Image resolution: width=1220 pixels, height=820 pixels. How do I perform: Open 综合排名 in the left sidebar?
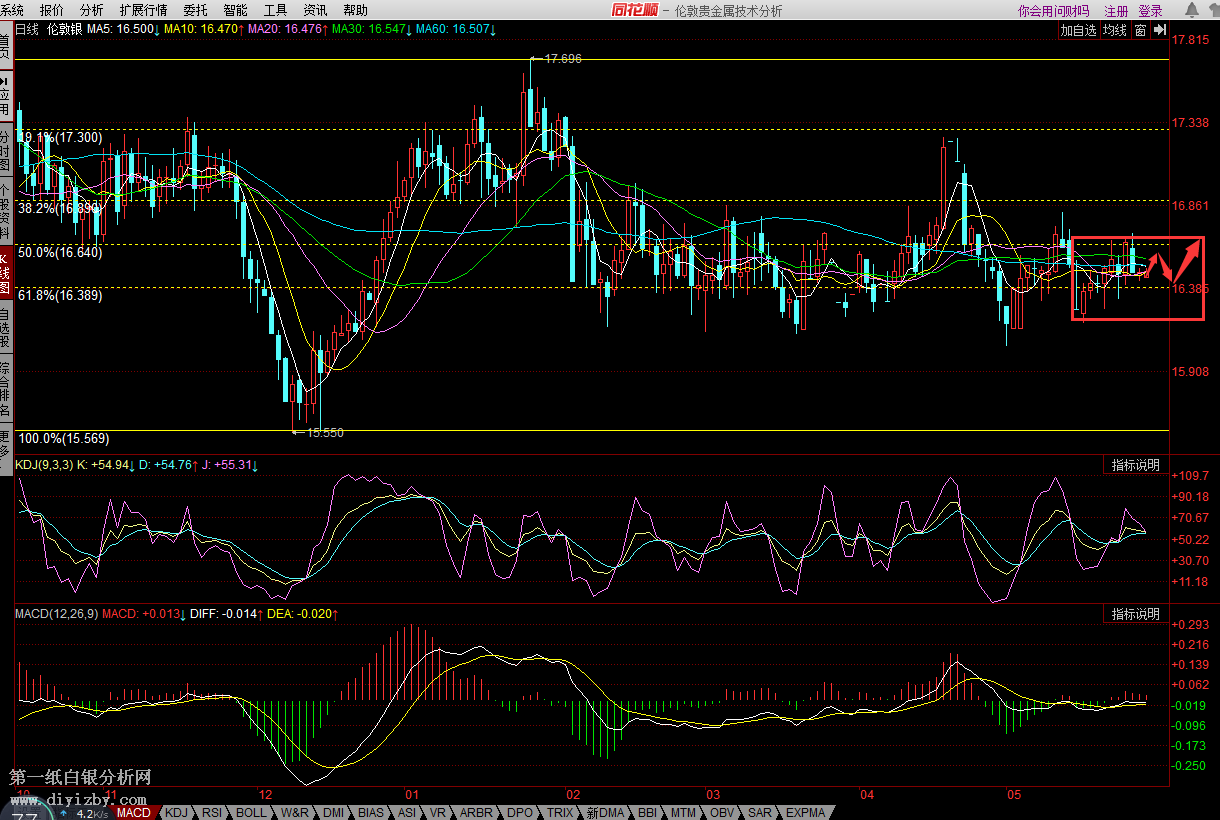tap(5, 389)
